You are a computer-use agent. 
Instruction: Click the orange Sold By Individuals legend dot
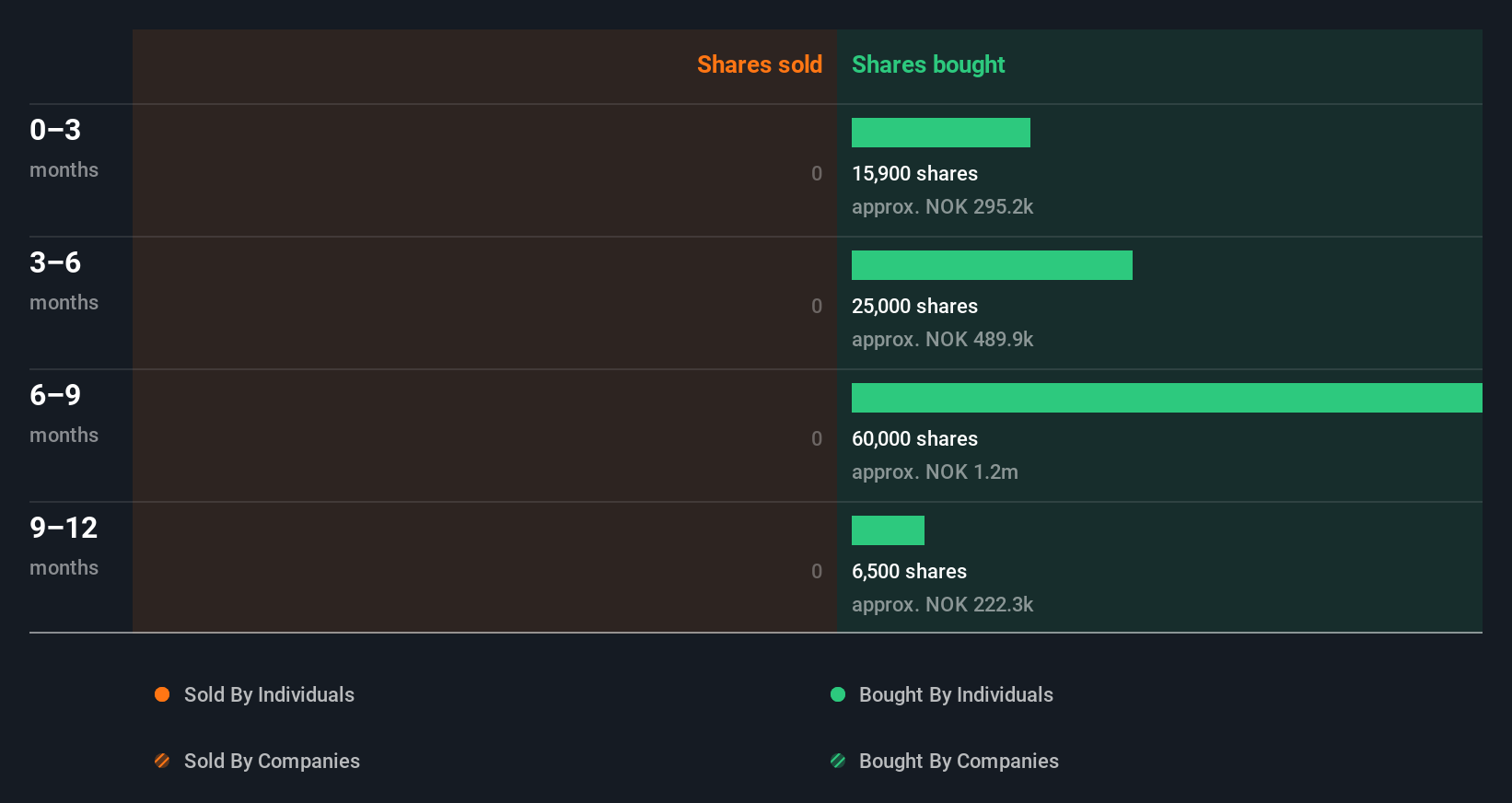click(x=162, y=694)
